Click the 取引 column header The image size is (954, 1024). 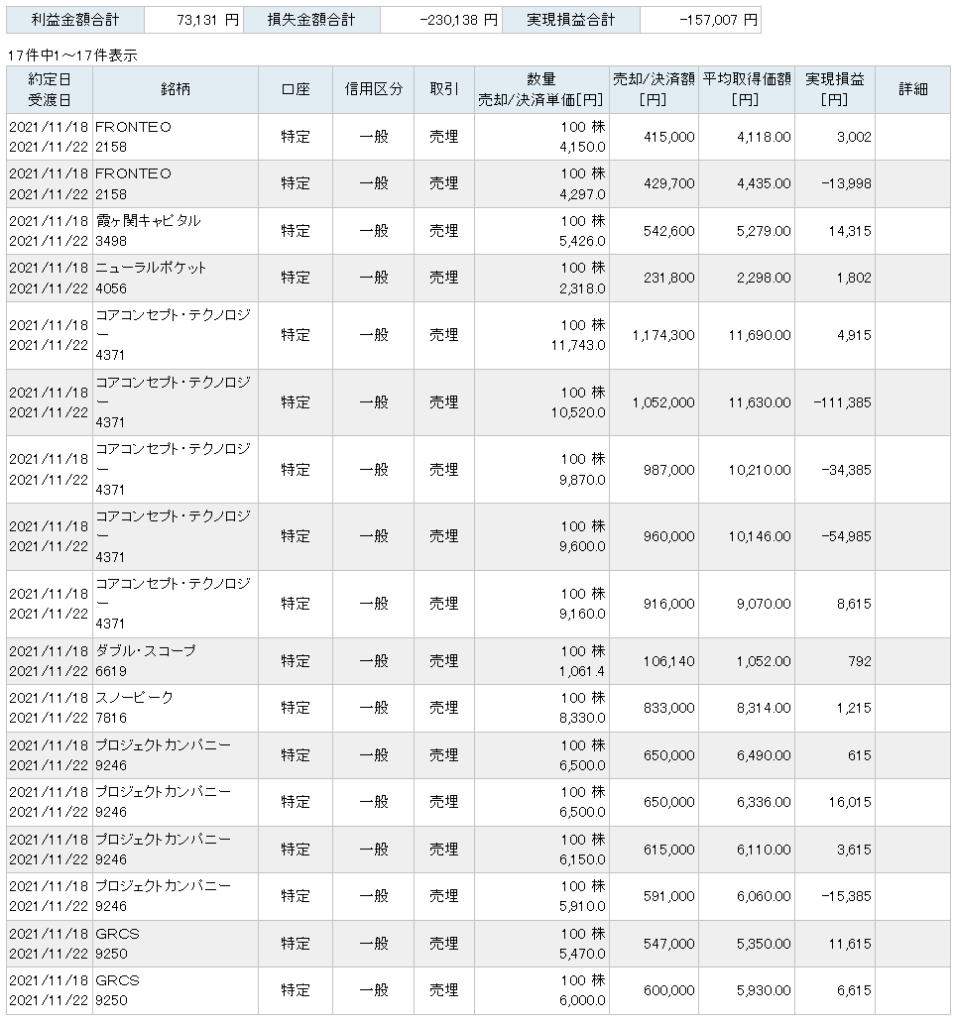(x=444, y=89)
